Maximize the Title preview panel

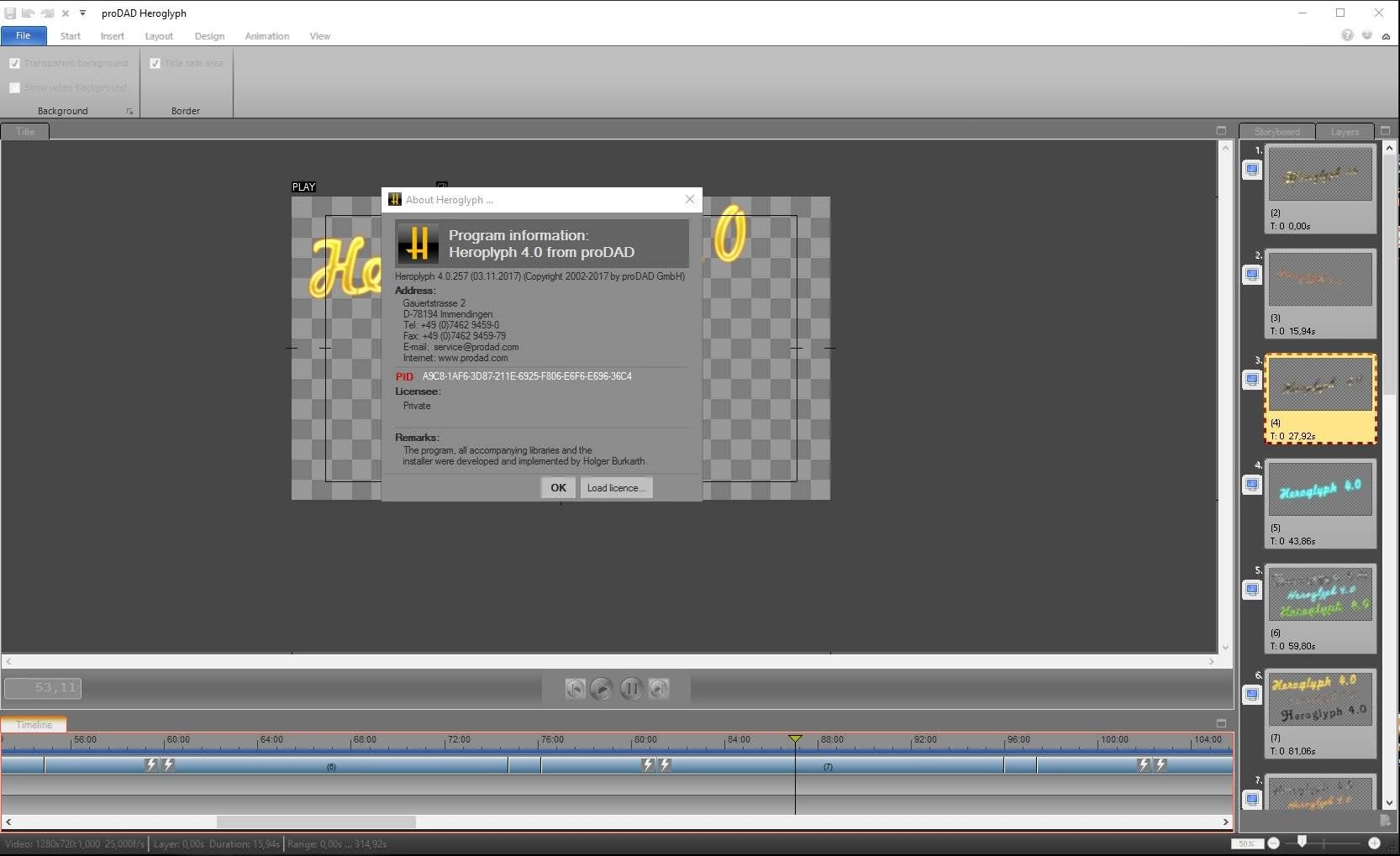(x=1221, y=131)
